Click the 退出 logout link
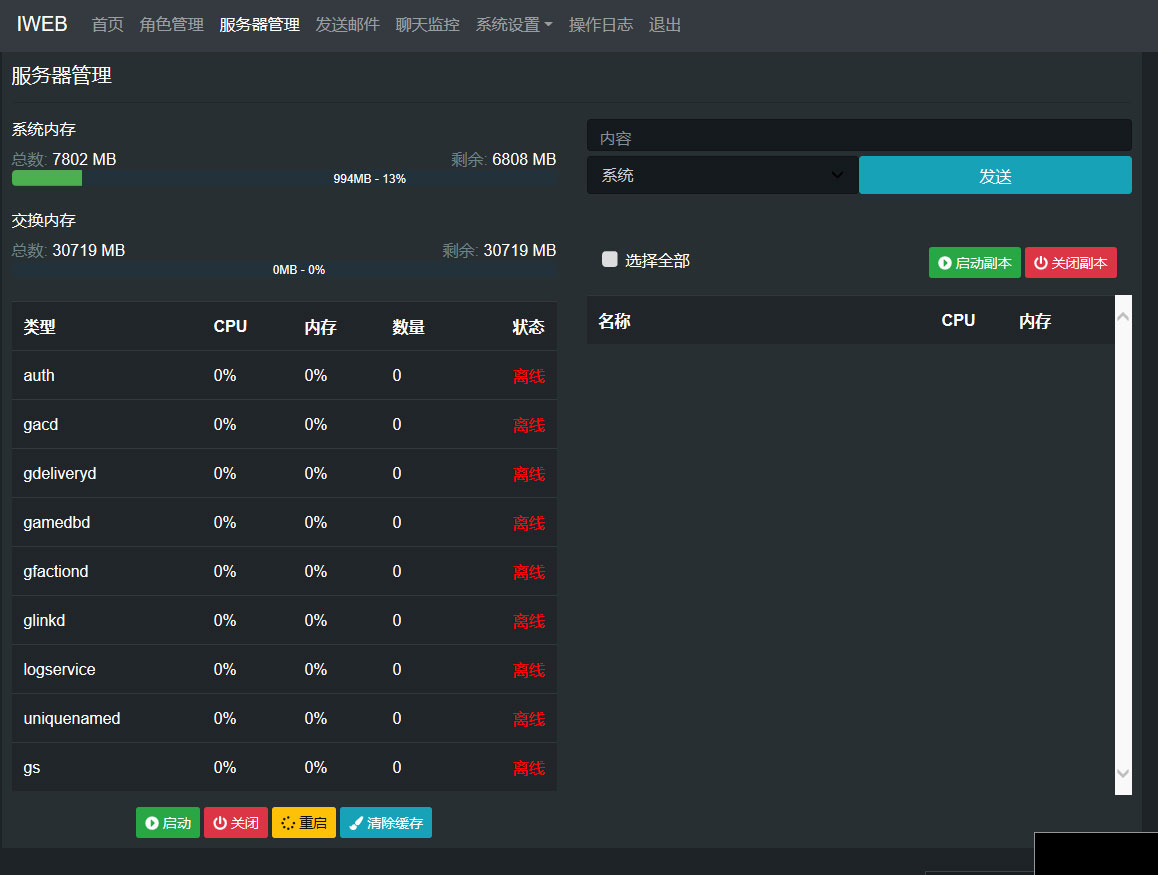 [665, 25]
